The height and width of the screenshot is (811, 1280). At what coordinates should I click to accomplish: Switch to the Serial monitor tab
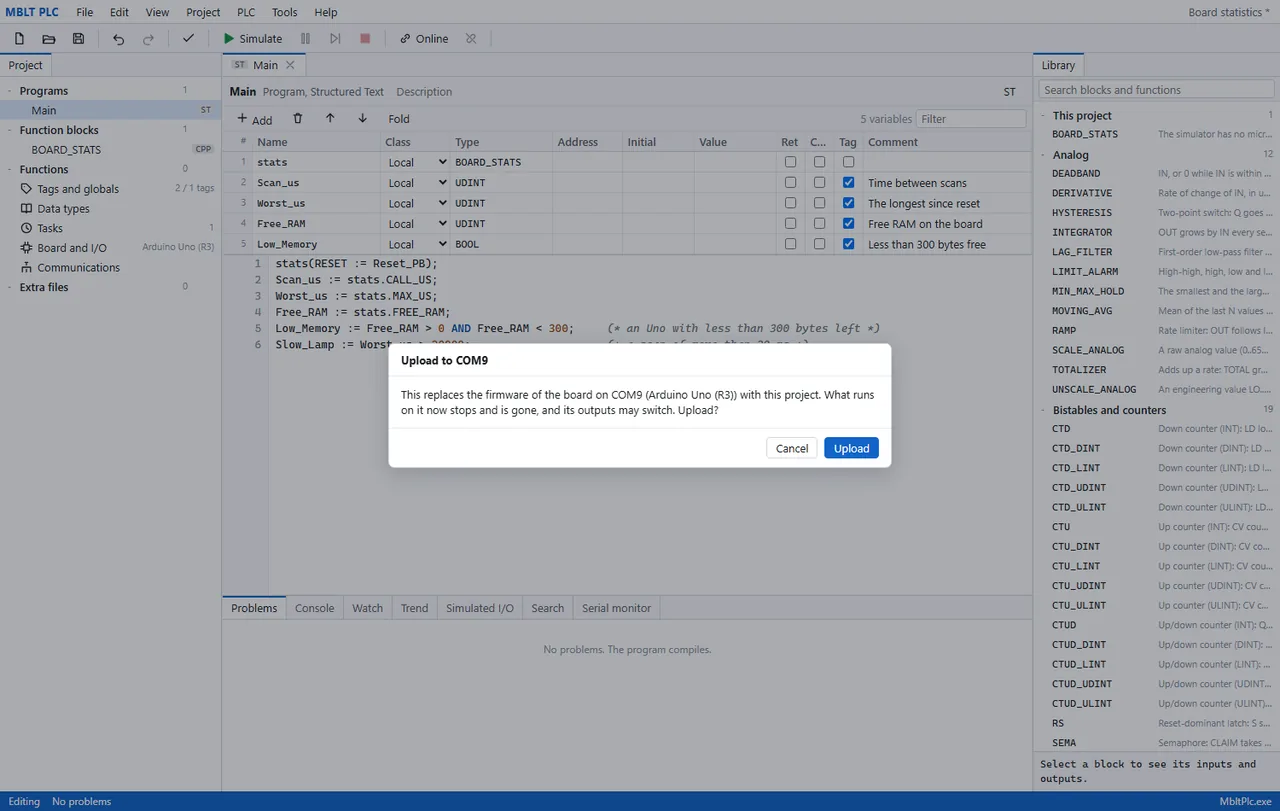pyautogui.click(x=616, y=608)
